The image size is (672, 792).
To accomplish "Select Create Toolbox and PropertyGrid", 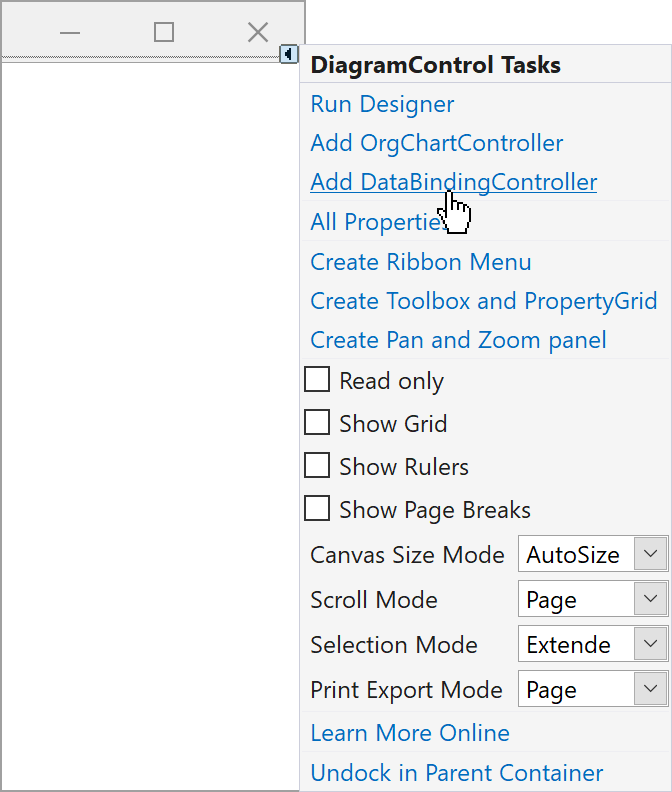I will (x=483, y=301).
